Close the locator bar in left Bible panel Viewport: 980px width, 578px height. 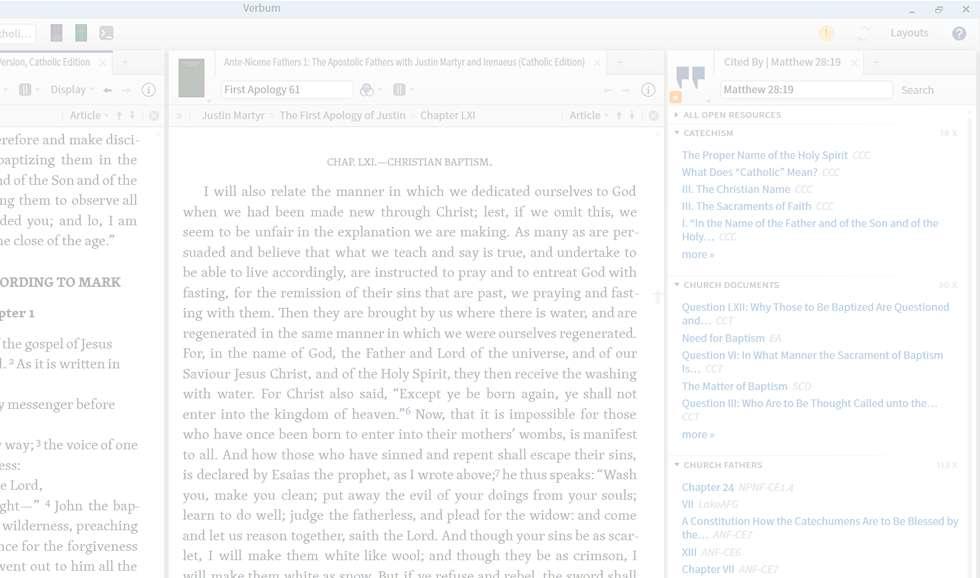[x=154, y=116]
